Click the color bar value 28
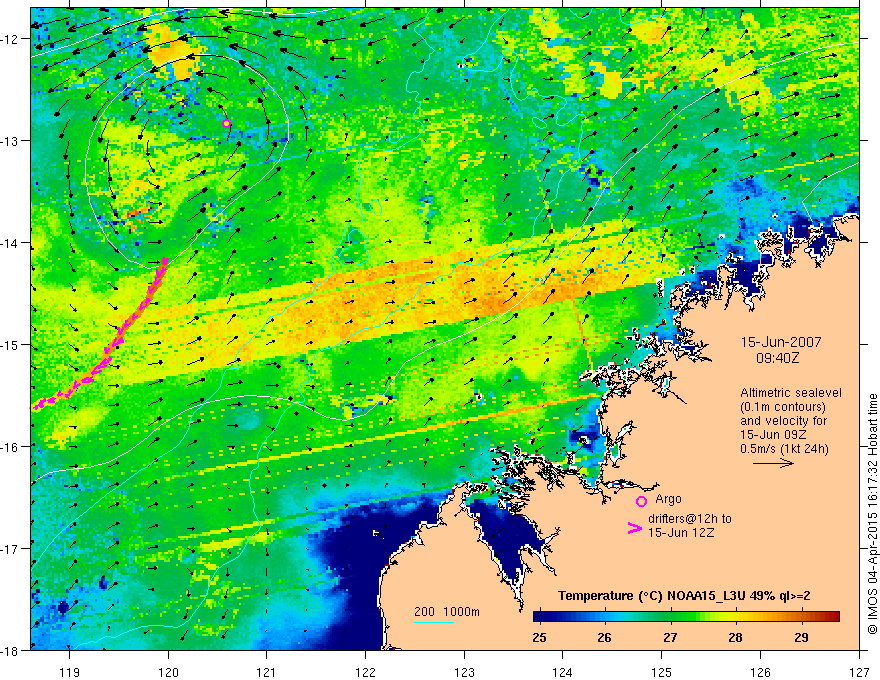This screenshot has height=680, width=880. (735, 637)
